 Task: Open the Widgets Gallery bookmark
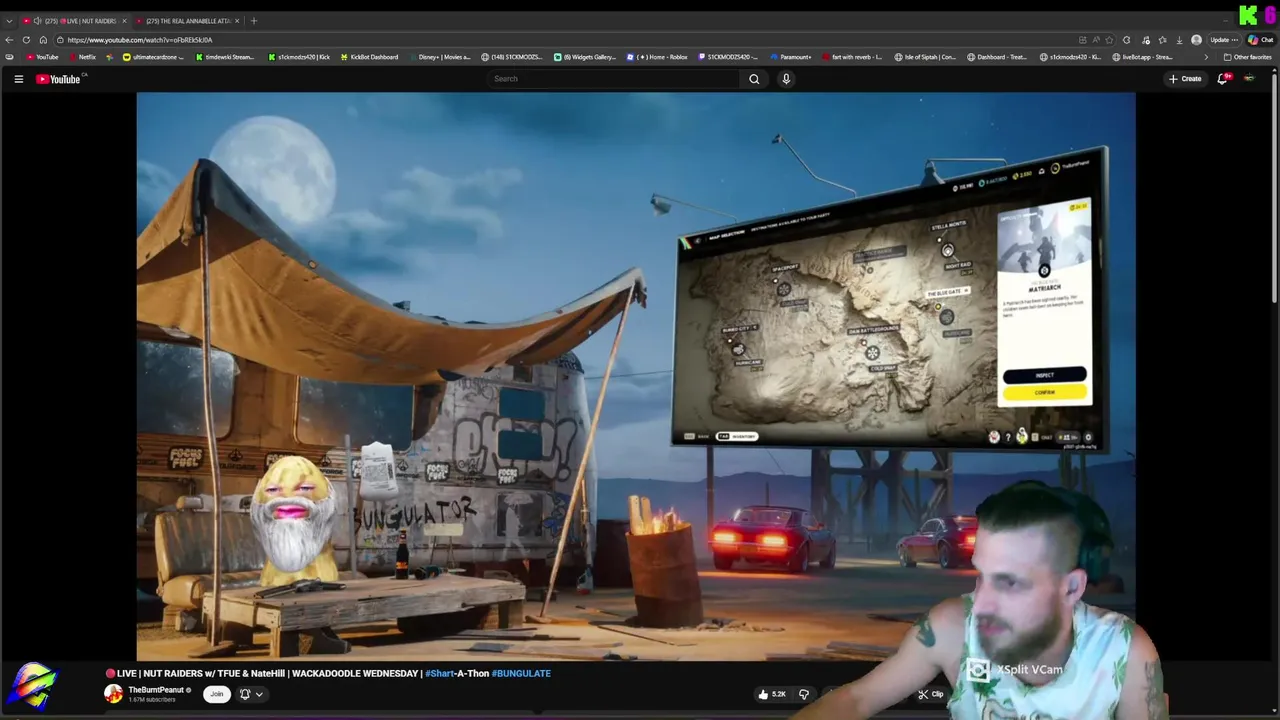pyautogui.click(x=585, y=57)
